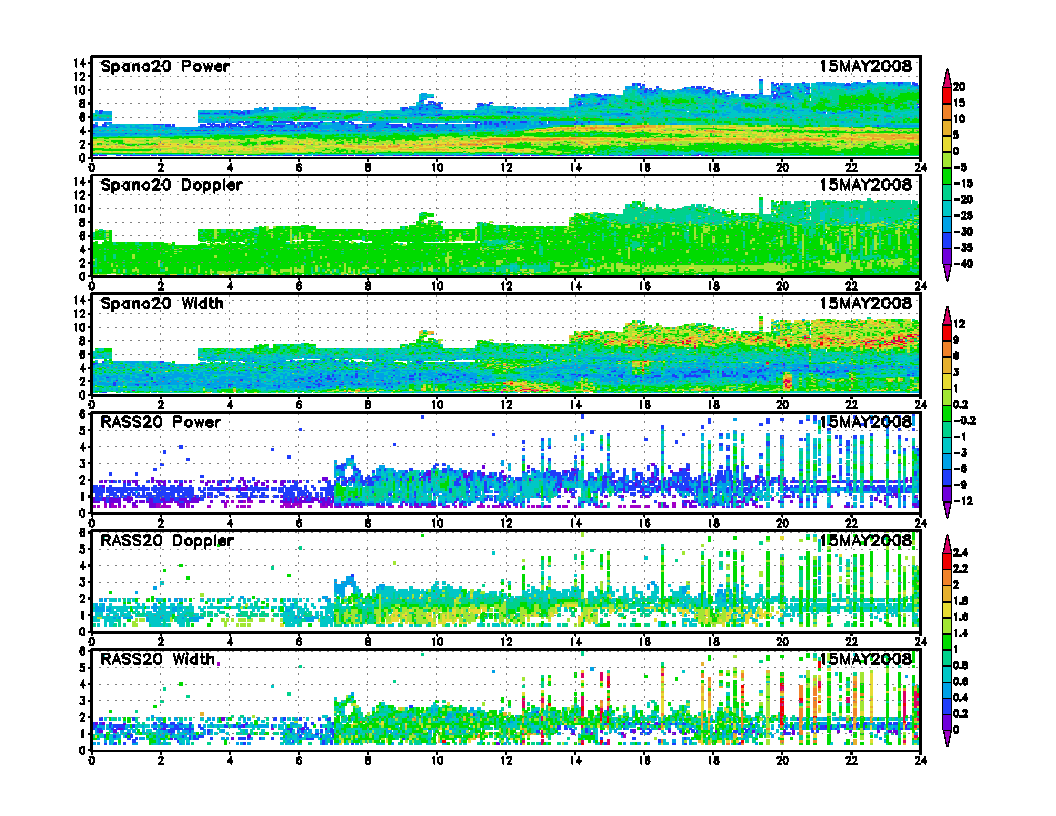Pick the color labeled -40 on the top colorbar
The image size is (1056, 816).
coord(946,264)
